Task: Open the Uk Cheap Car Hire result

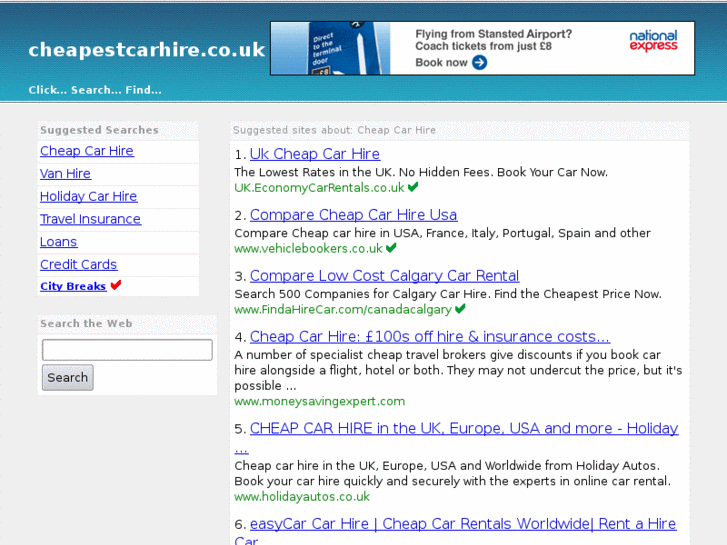Action: [x=315, y=154]
